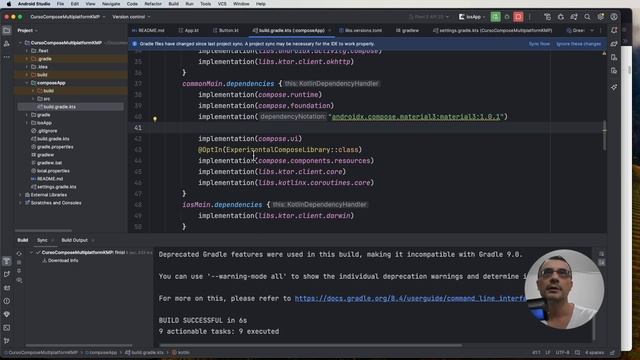Screen dimensions: 640x360
Task: Open the Tools menu
Action: pos(205,4)
